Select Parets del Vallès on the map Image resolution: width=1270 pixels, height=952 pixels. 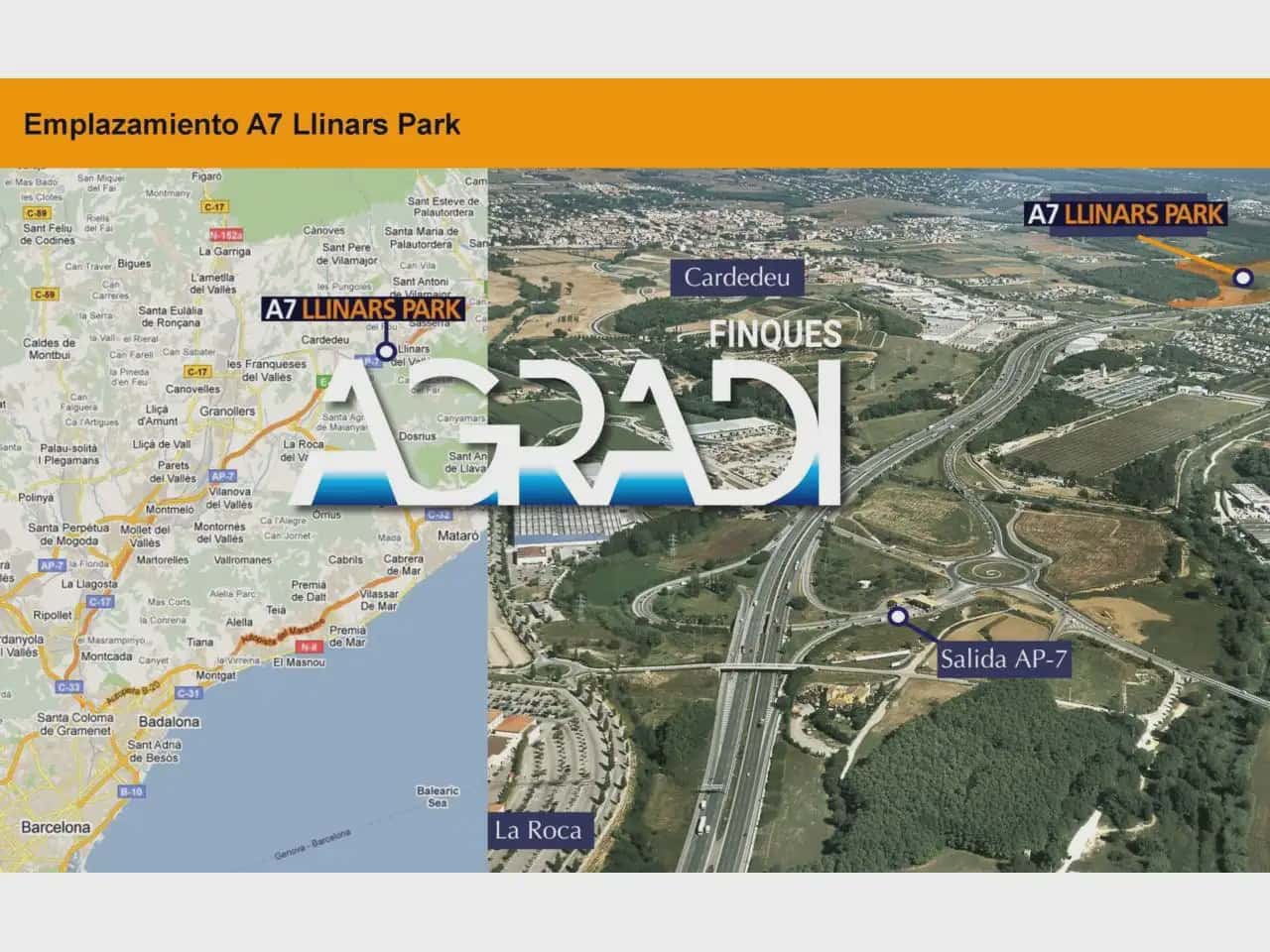point(174,472)
